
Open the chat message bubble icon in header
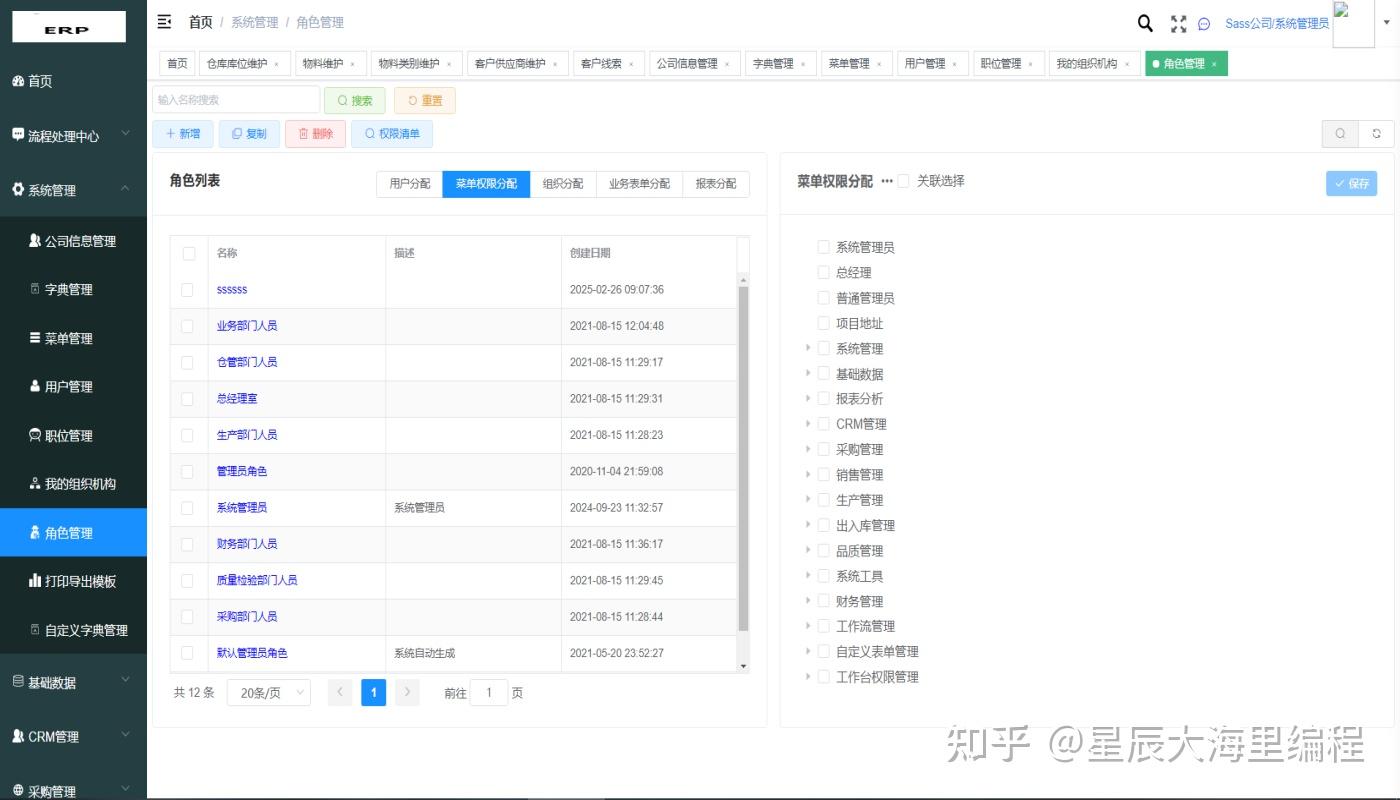pos(1205,23)
